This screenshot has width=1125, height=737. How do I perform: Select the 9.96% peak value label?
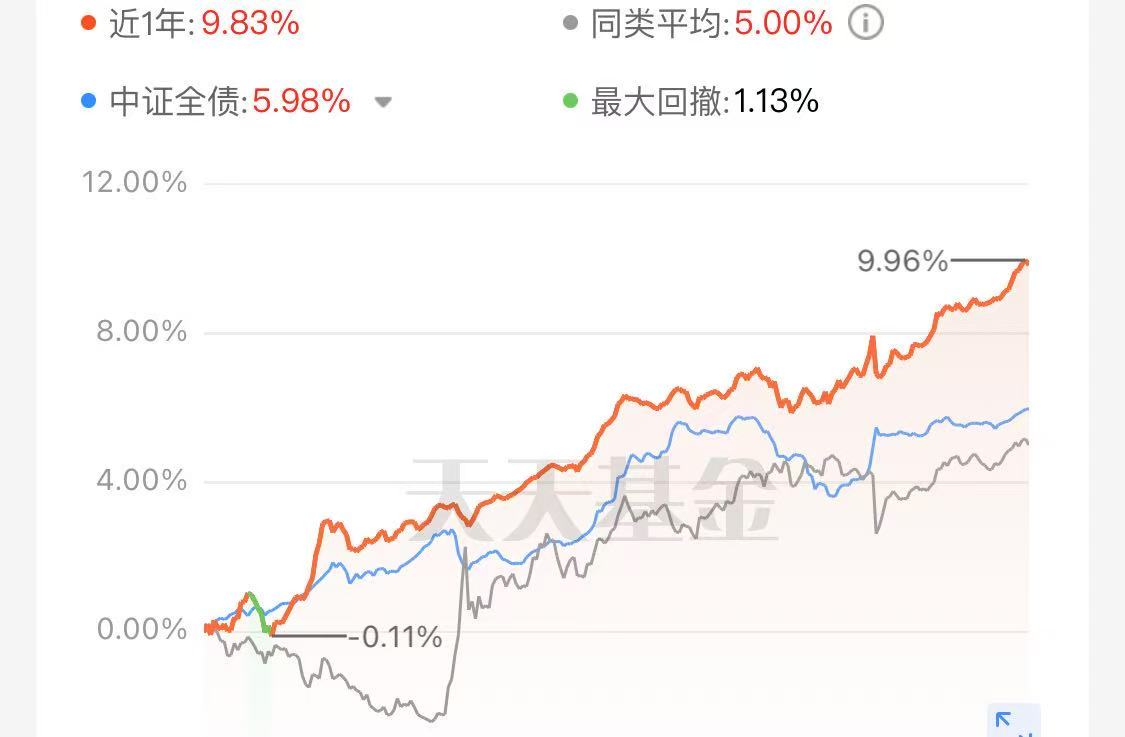[x=903, y=260]
